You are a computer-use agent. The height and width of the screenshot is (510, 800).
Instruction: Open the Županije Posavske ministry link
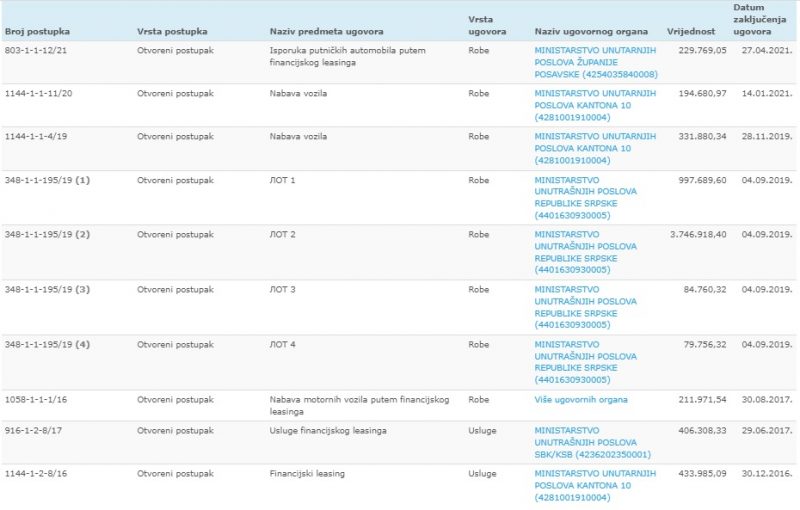[x=596, y=62]
